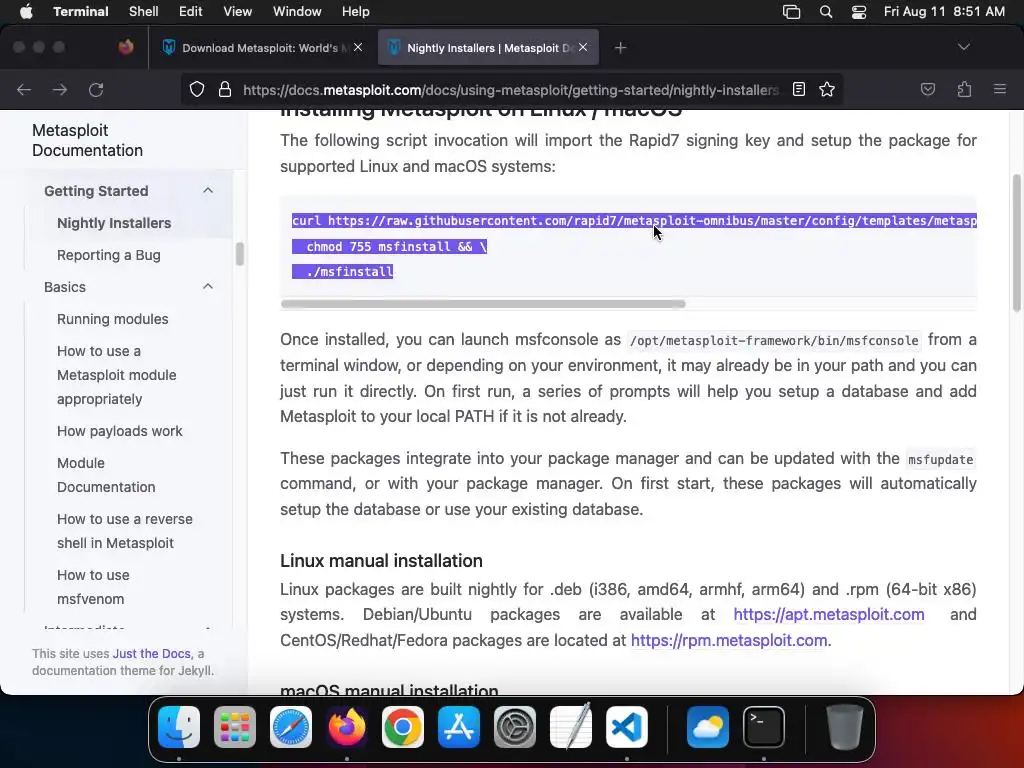Open the Edit menu

click(191, 12)
